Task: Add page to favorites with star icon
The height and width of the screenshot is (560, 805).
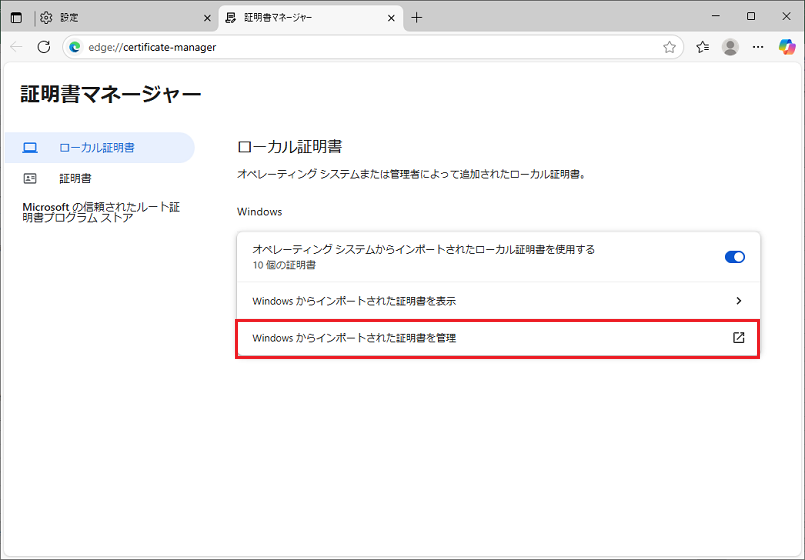Action: (669, 47)
